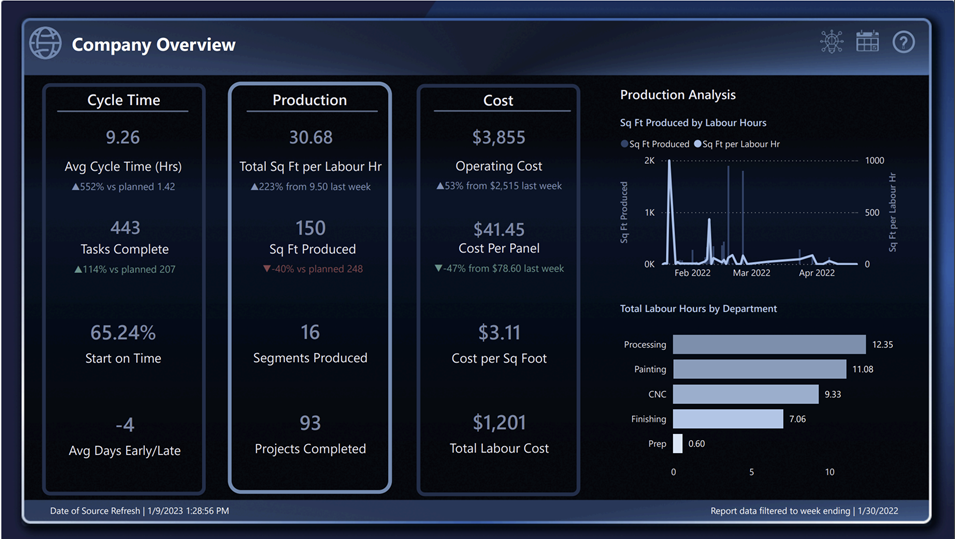955x539 pixels.
Task: Select the Production panel header
Action: coord(310,100)
